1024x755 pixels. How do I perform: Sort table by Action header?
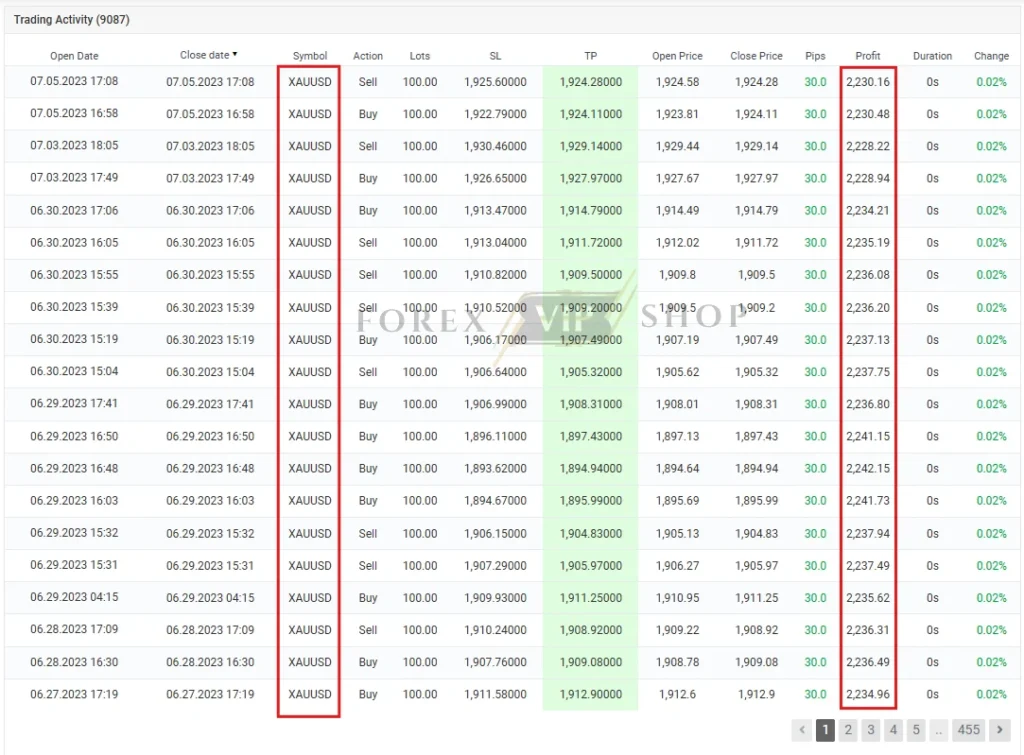tap(368, 56)
